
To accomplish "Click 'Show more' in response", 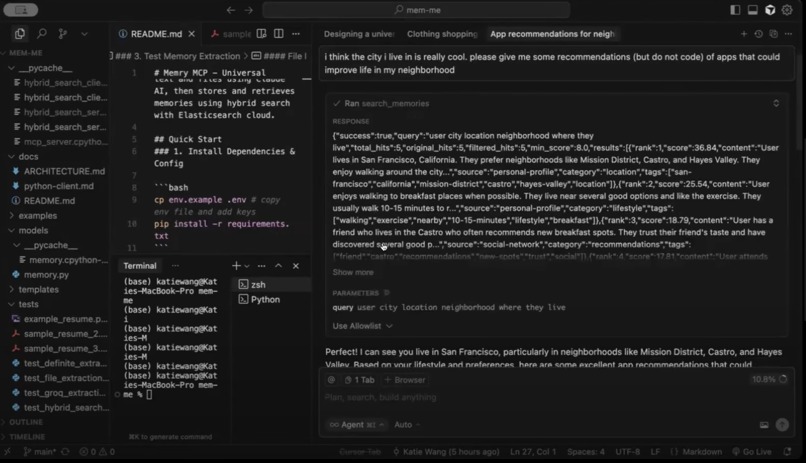I will pyautogui.click(x=353, y=272).
